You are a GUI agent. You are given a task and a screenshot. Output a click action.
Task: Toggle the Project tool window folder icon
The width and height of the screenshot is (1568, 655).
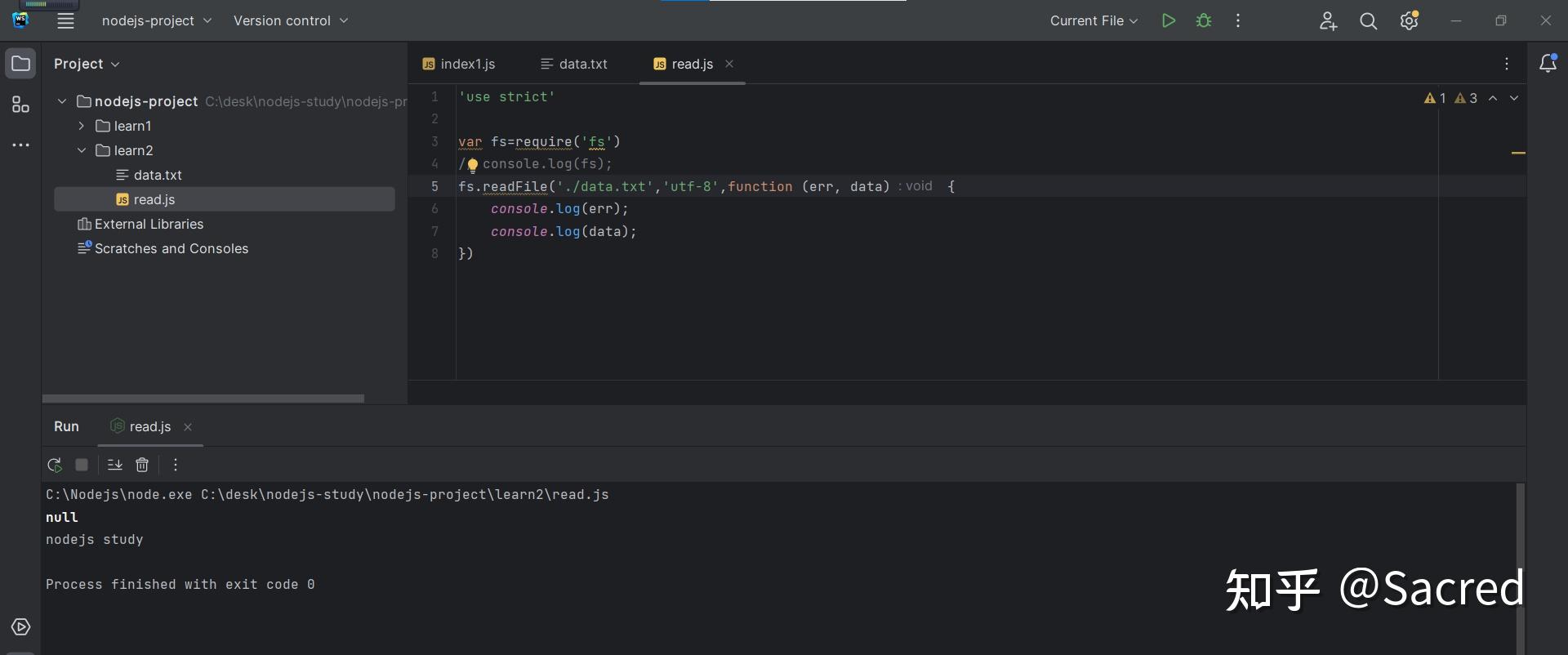[x=20, y=64]
